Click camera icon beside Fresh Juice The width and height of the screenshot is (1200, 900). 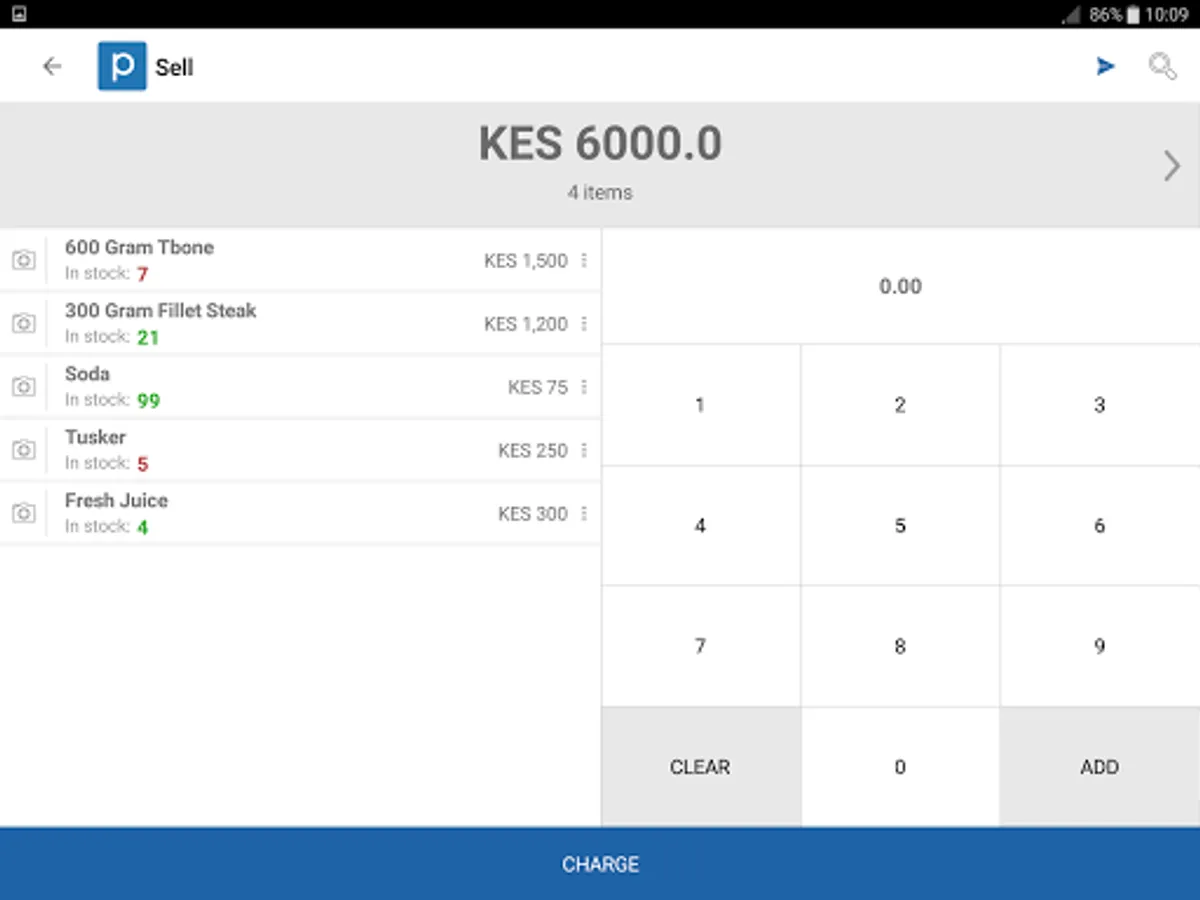(x=23, y=513)
